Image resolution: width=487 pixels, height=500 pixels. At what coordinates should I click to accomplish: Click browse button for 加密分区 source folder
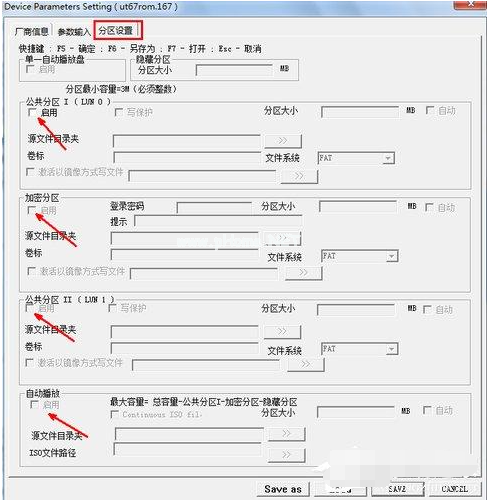point(282,238)
